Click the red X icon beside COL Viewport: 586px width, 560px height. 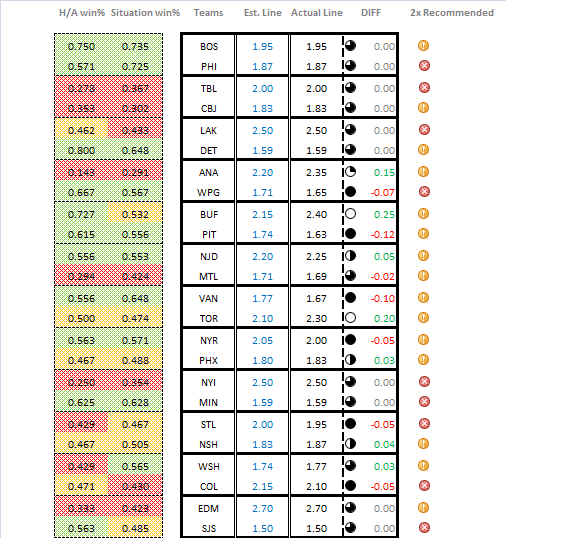pos(424,486)
